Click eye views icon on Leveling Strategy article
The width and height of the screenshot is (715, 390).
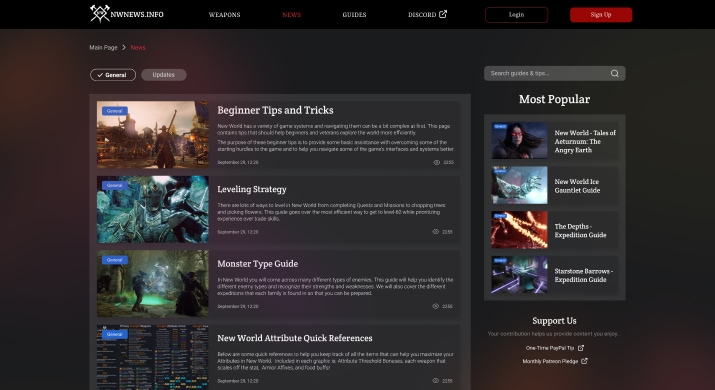(x=435, y=232)
